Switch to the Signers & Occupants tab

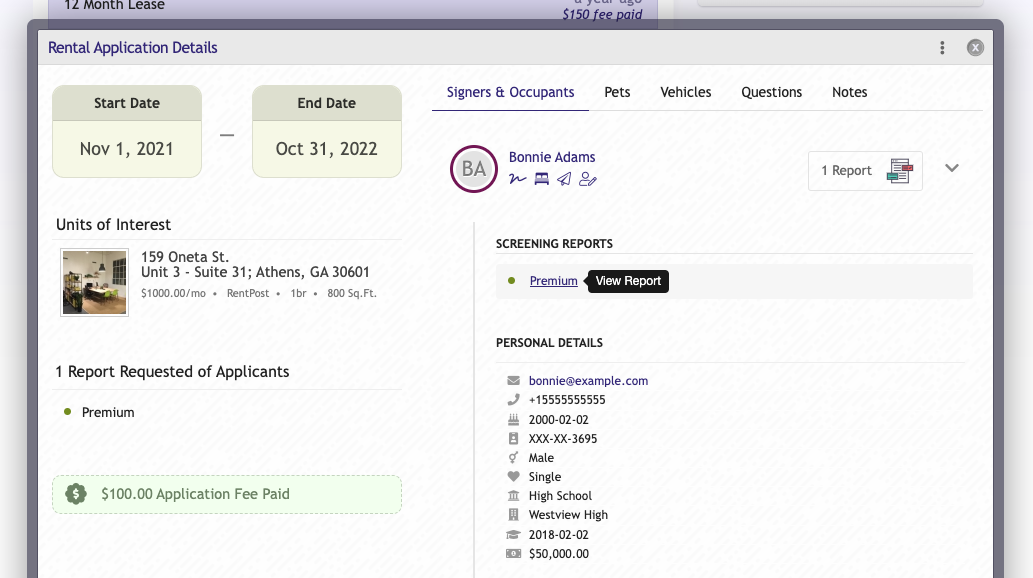coord(511,92)
